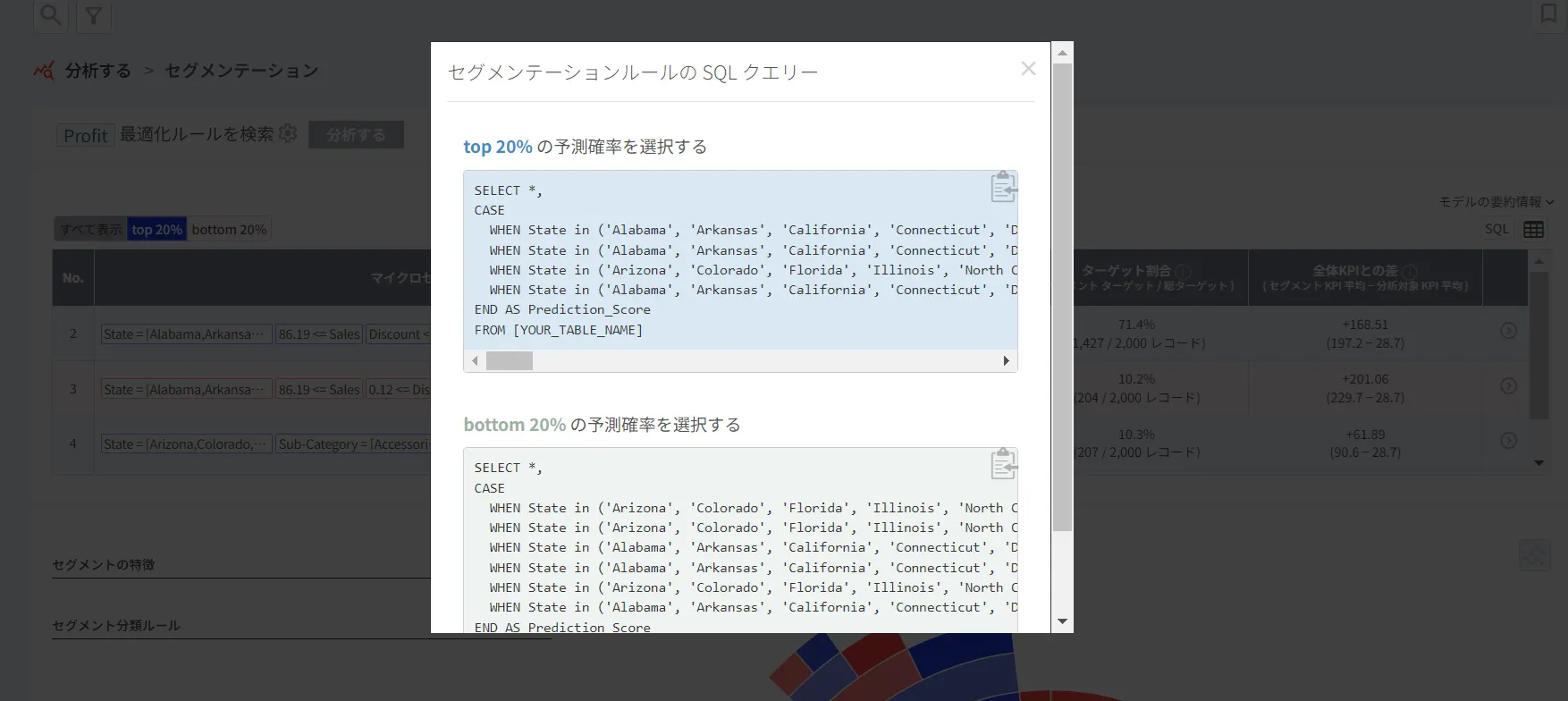Image resolution: width=1568 pixels, height=701 pixels.
Task: Click the top 20% code horizontal scrollbar thumb
Action: (510, 360)
